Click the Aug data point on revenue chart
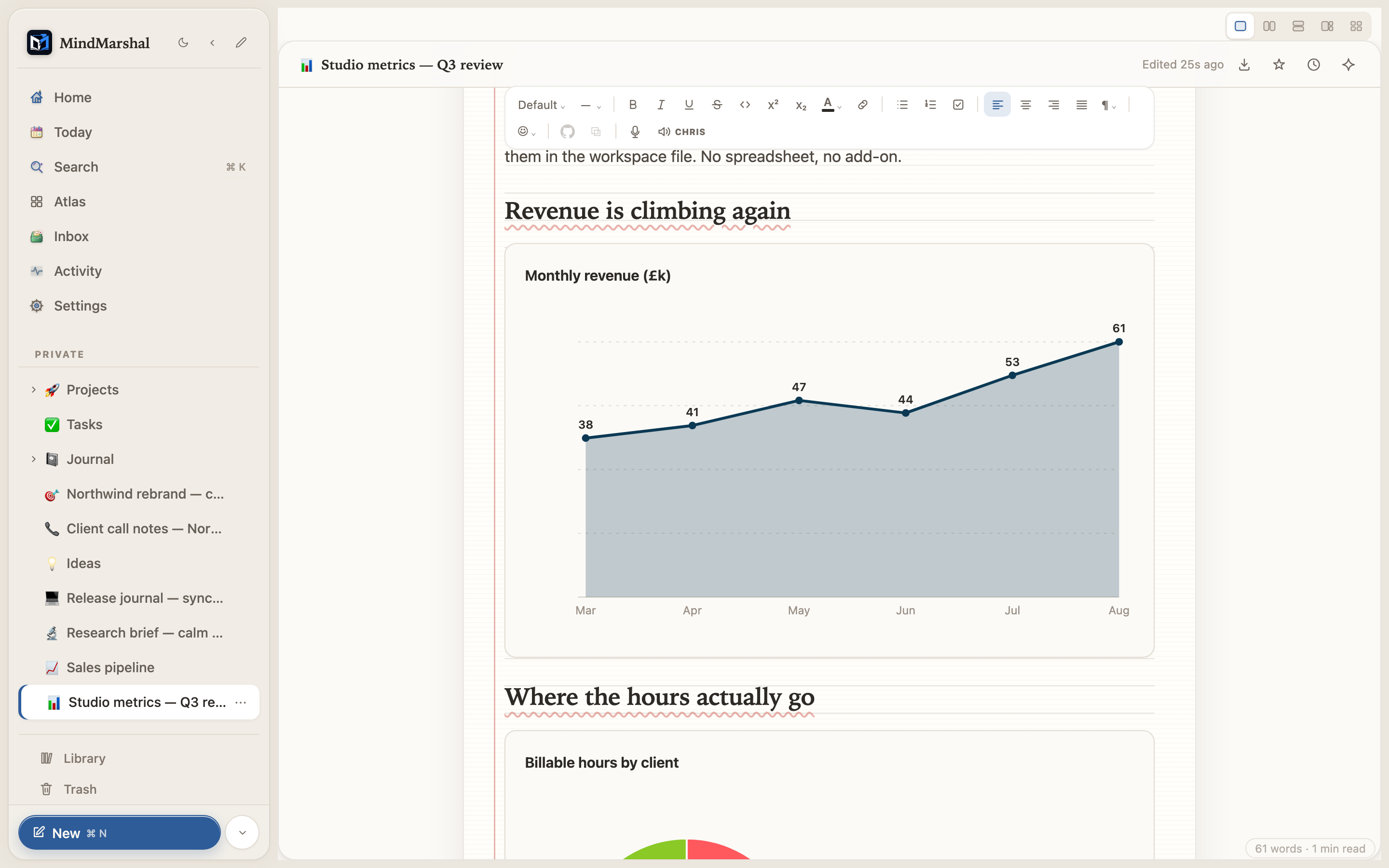This screenshot has width=1389, height=868. tap(1118, 342)
